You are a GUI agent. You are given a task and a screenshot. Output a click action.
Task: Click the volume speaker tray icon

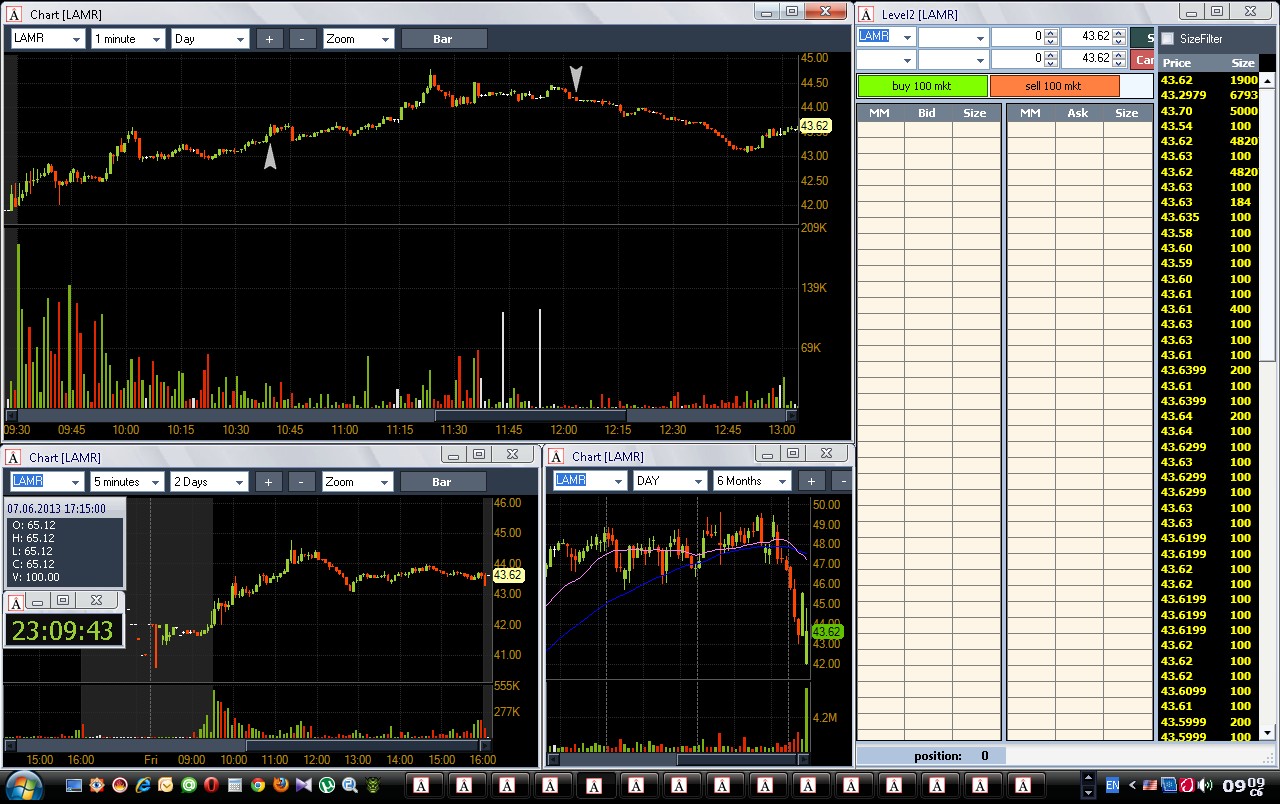1204,785
